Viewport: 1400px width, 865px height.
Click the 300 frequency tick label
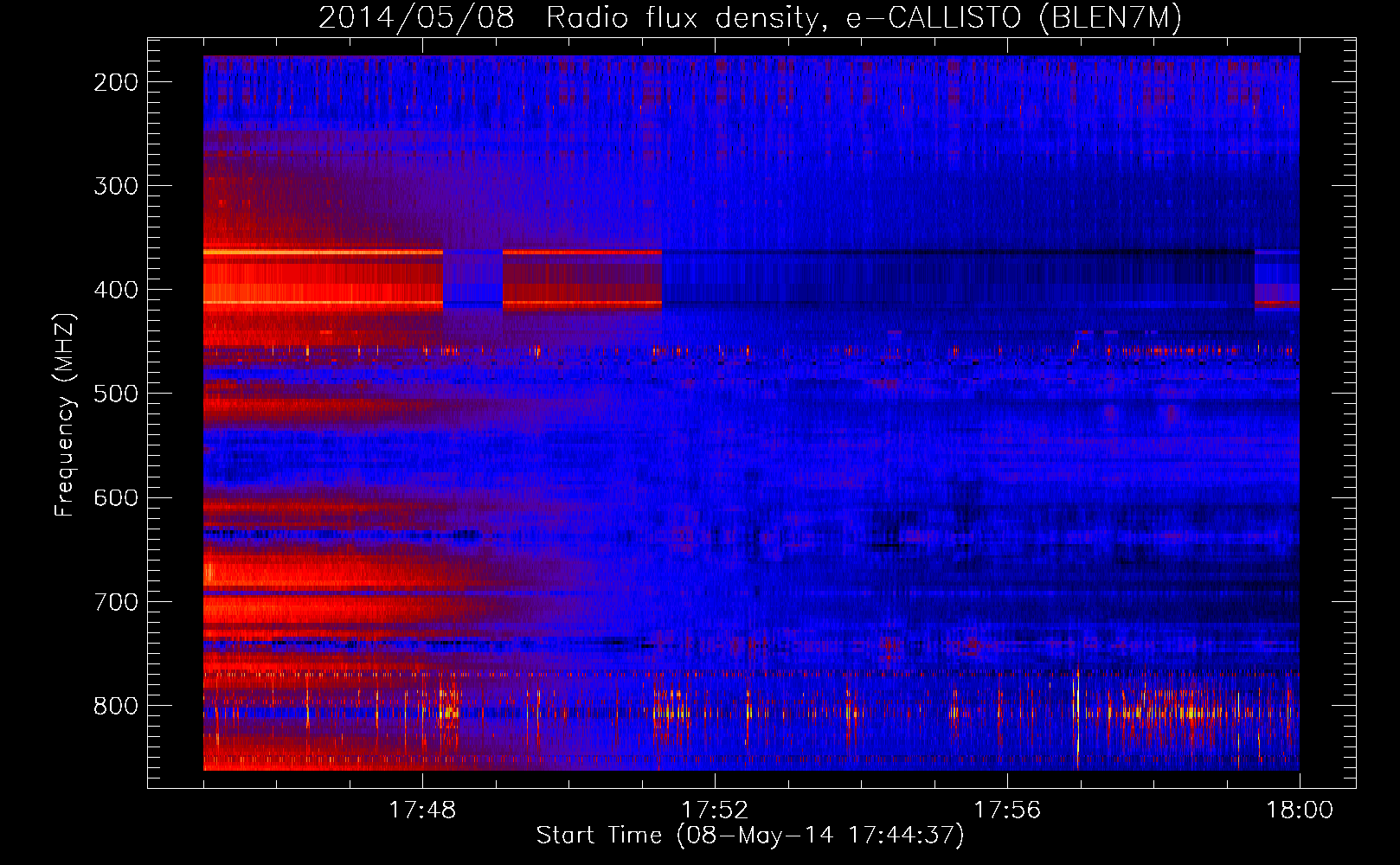(x=116, y=186)
